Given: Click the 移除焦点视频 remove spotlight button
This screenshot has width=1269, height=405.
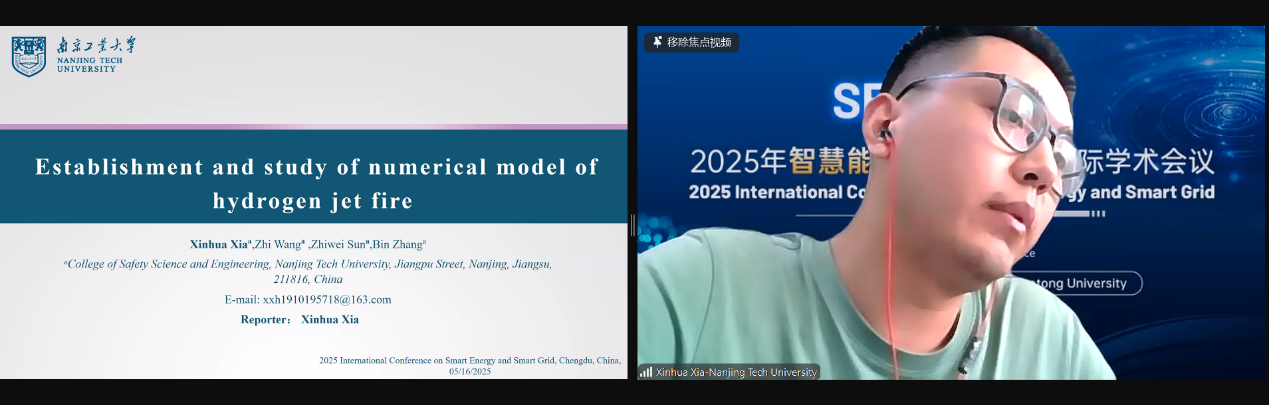Looking at the screenshot, I should click(x=699, y=42).
